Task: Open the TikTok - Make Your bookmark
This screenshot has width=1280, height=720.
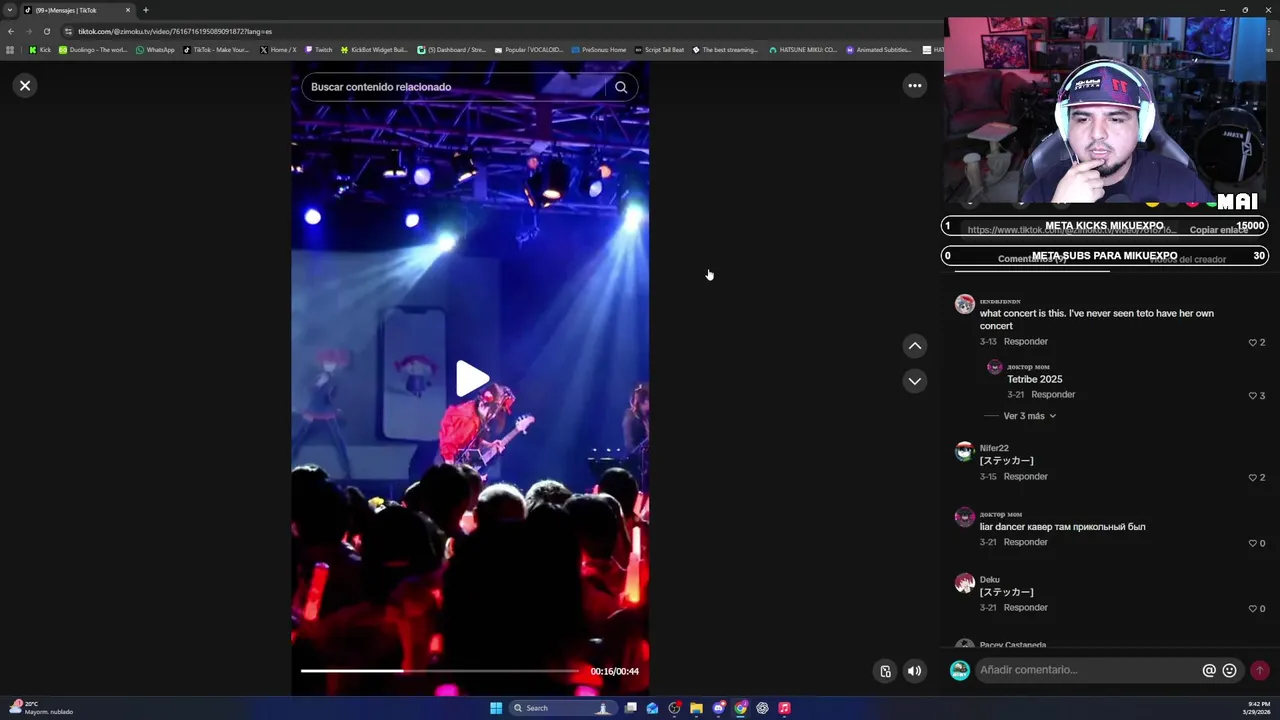Action: 216,50
